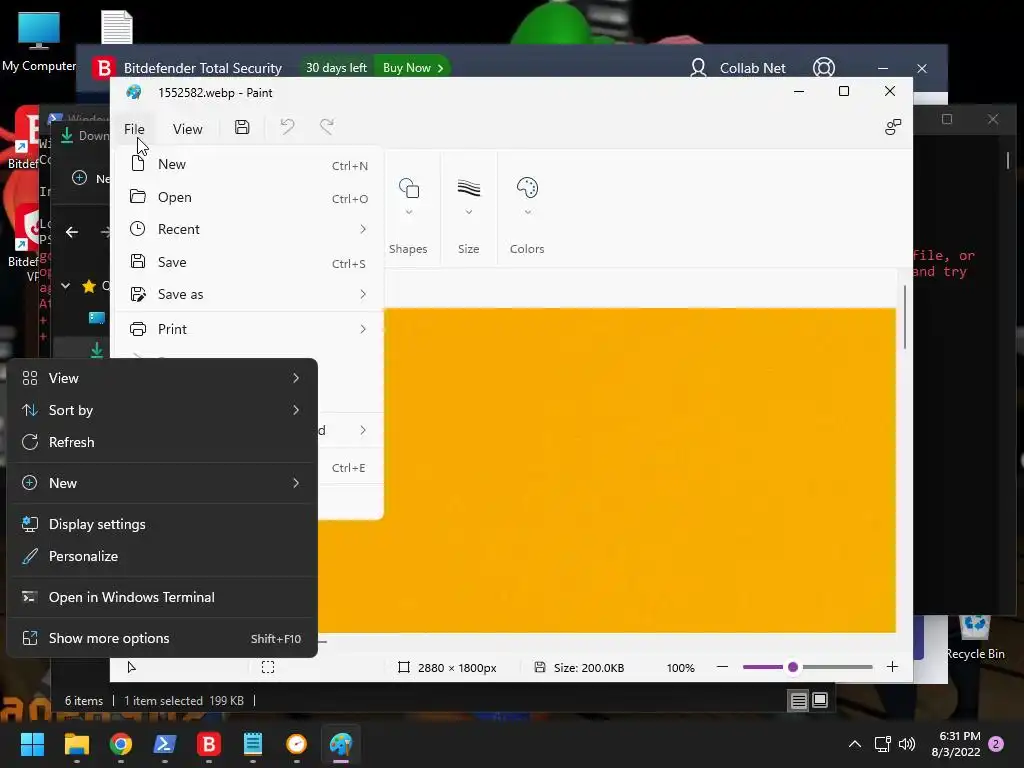Expand New in desktop context menu
The height and width of the screenshot is (768, 1024).
pyautogui.click(x=162, y=483)
